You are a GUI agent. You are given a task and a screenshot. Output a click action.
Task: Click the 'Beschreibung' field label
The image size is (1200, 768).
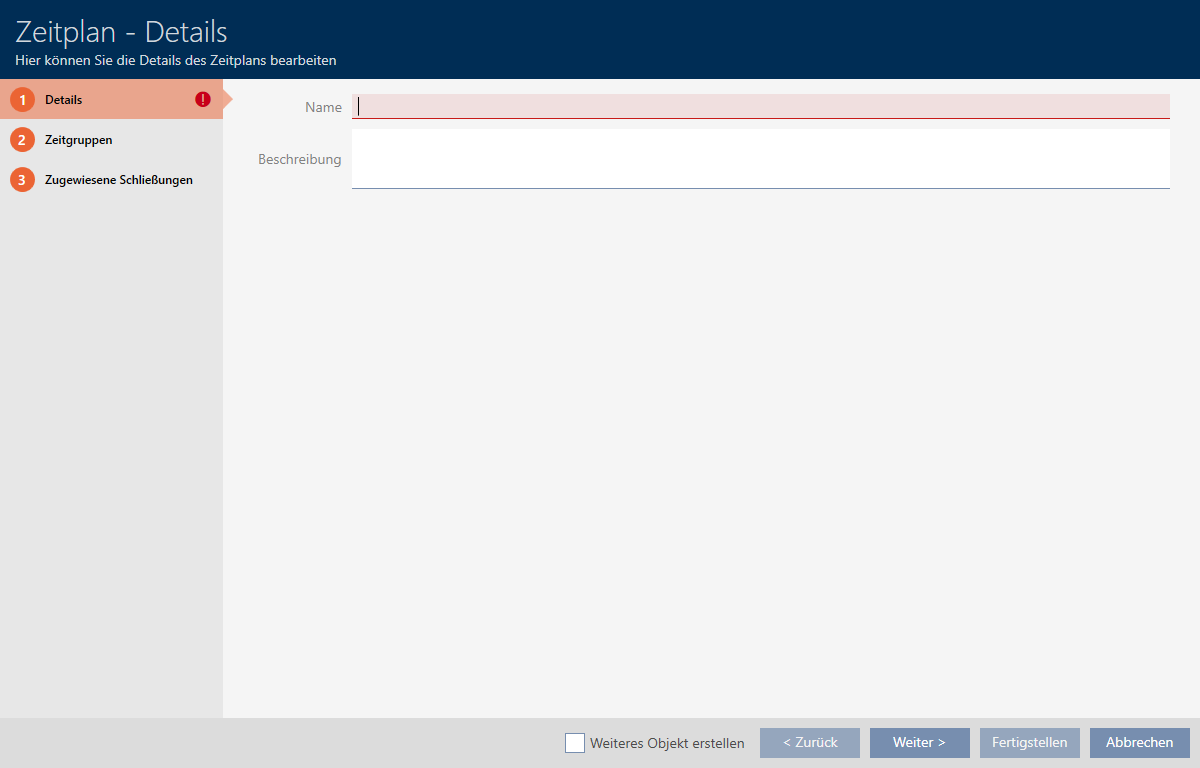[x=299, y=159]
